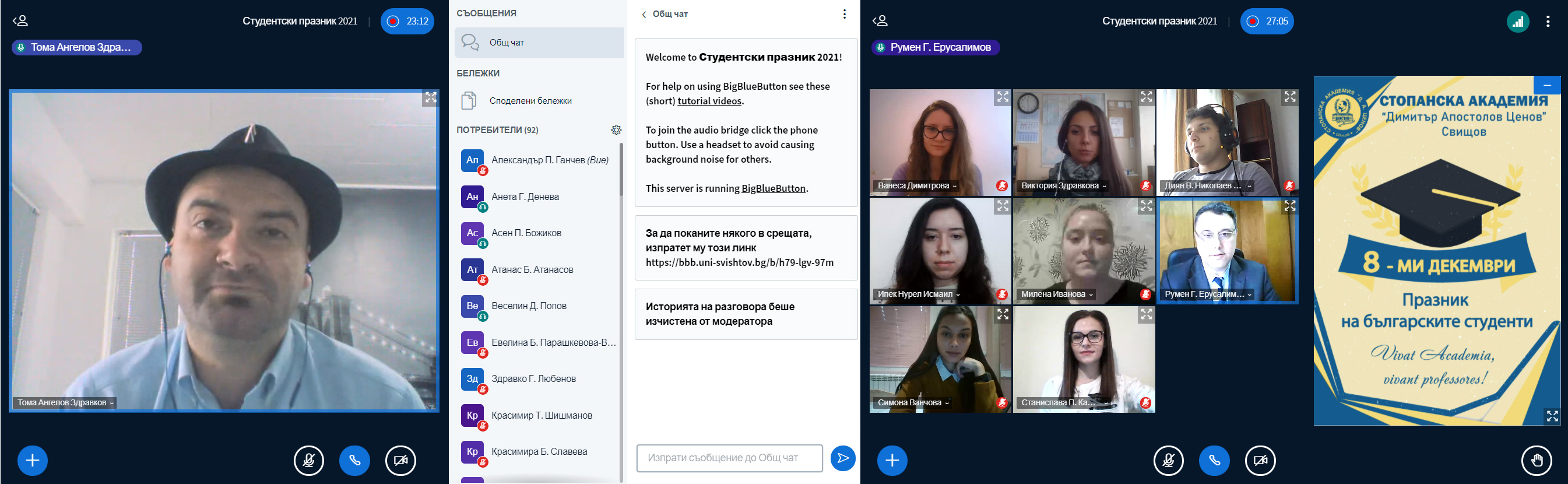Click the academy presentation slide
This screenshot has width=1568, height=484.
1436,250
